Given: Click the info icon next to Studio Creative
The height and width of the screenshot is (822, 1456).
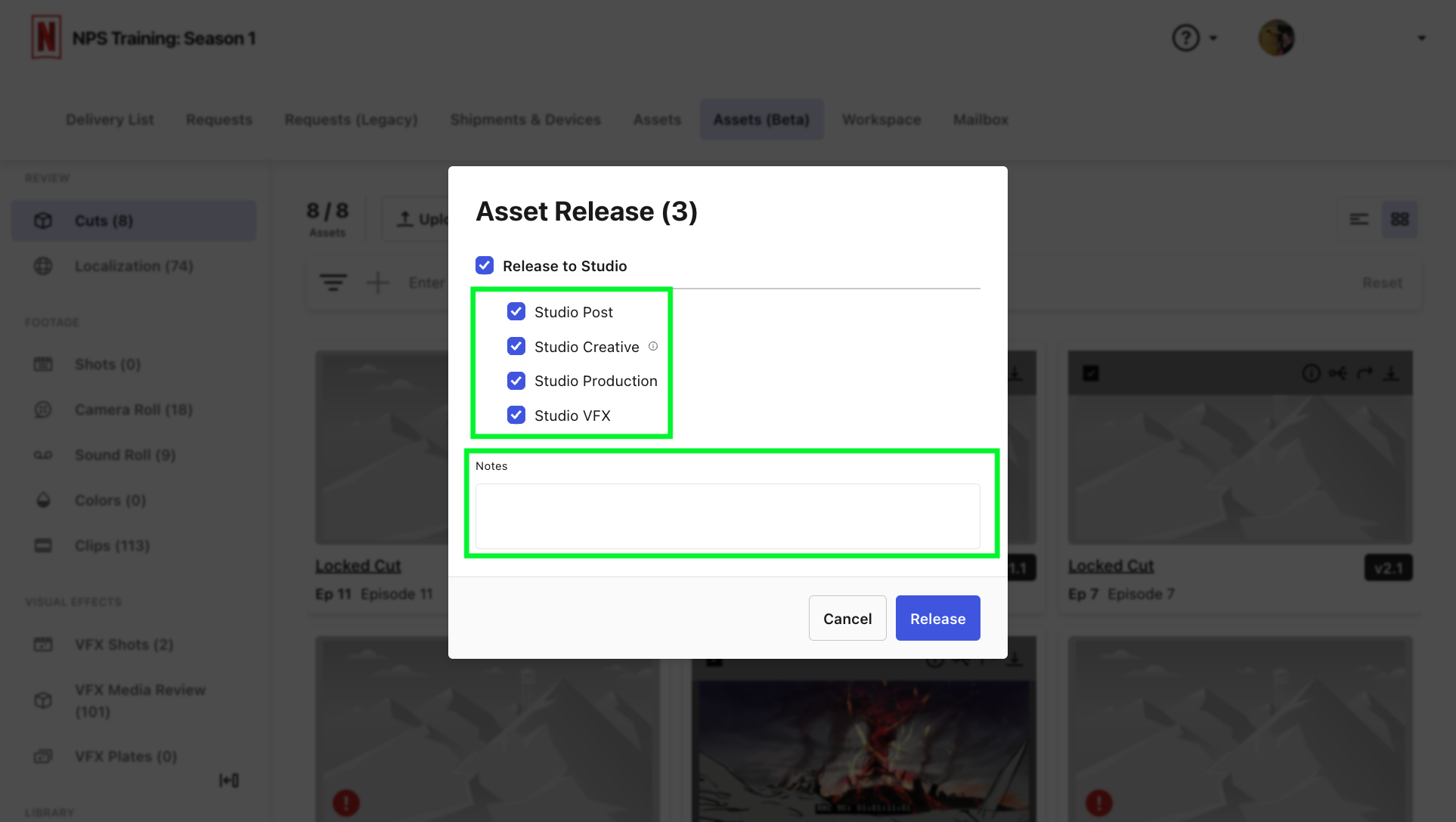Looking at the screenshot, I should click(653, 346).
